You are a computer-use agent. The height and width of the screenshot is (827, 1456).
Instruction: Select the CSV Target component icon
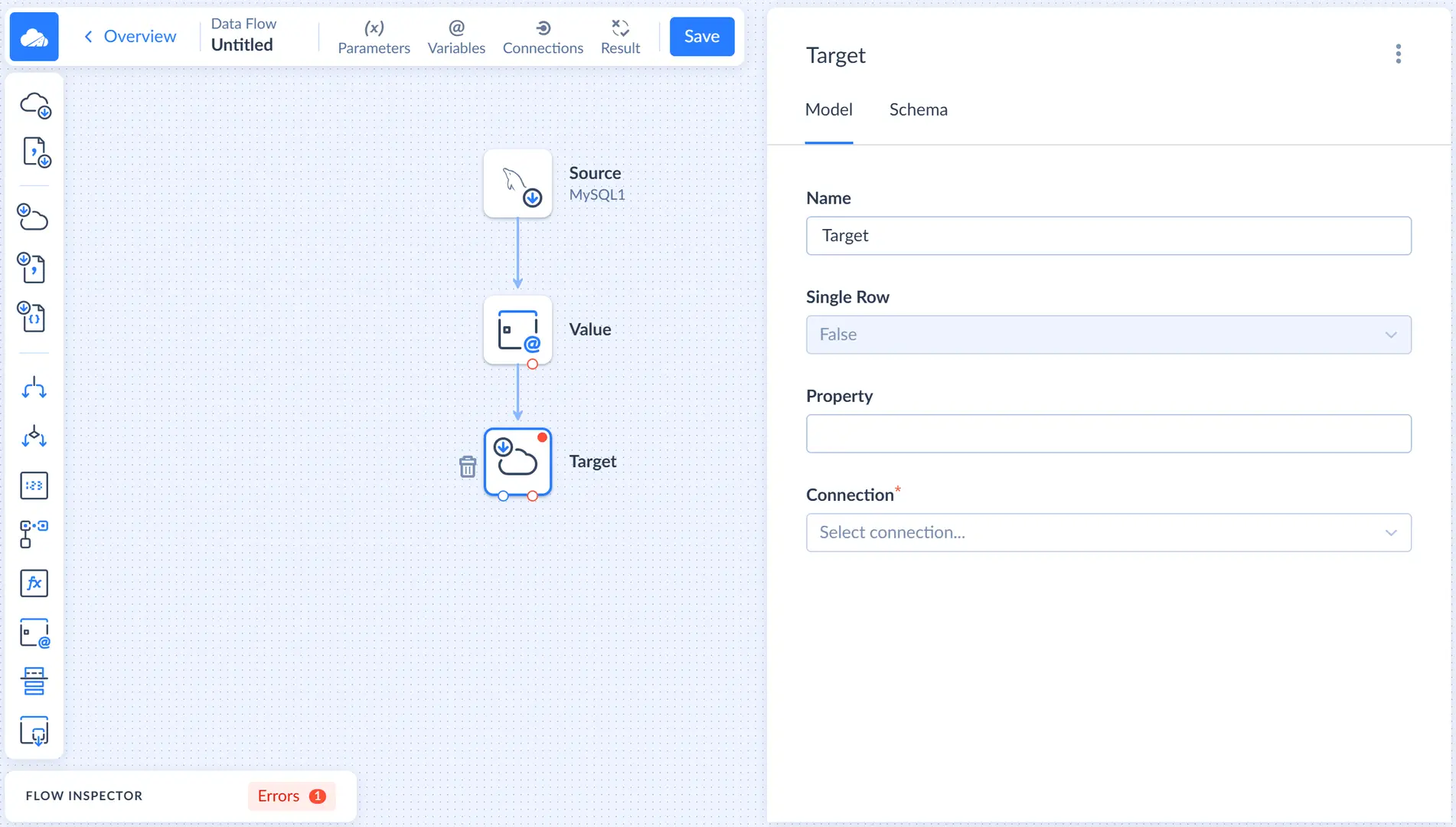[x=33, y=268]
